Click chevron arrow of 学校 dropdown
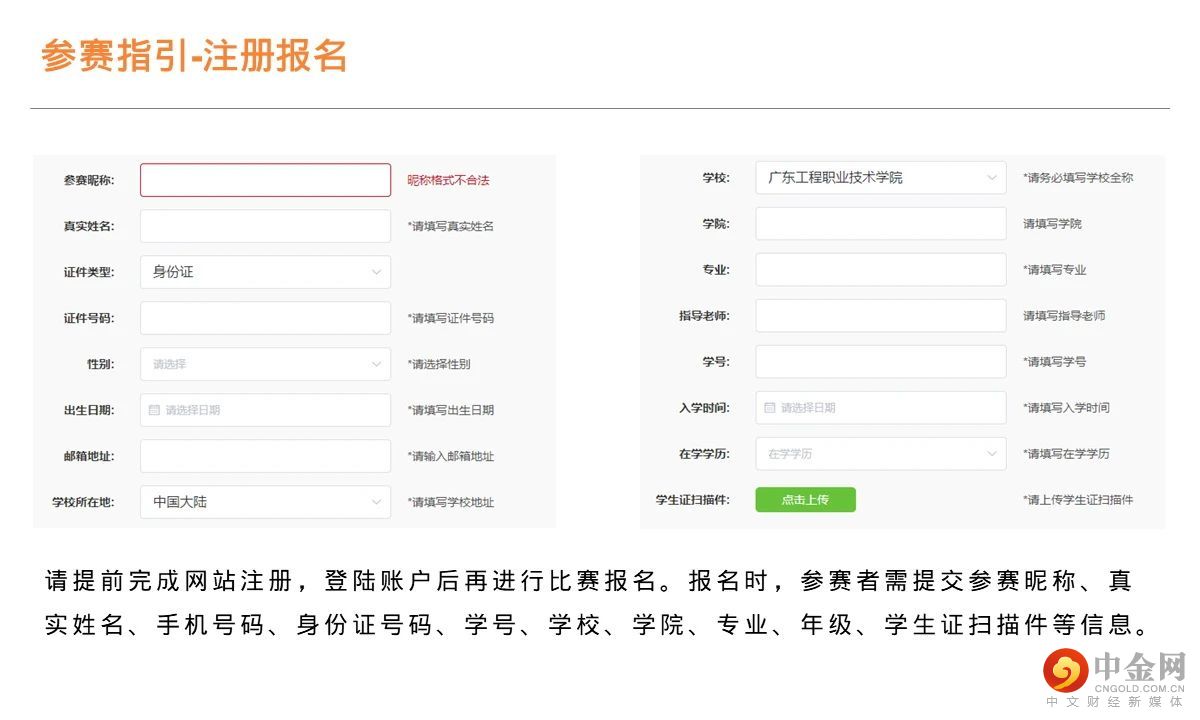This screenshot has width=1200, height=720. click(992, 178)
